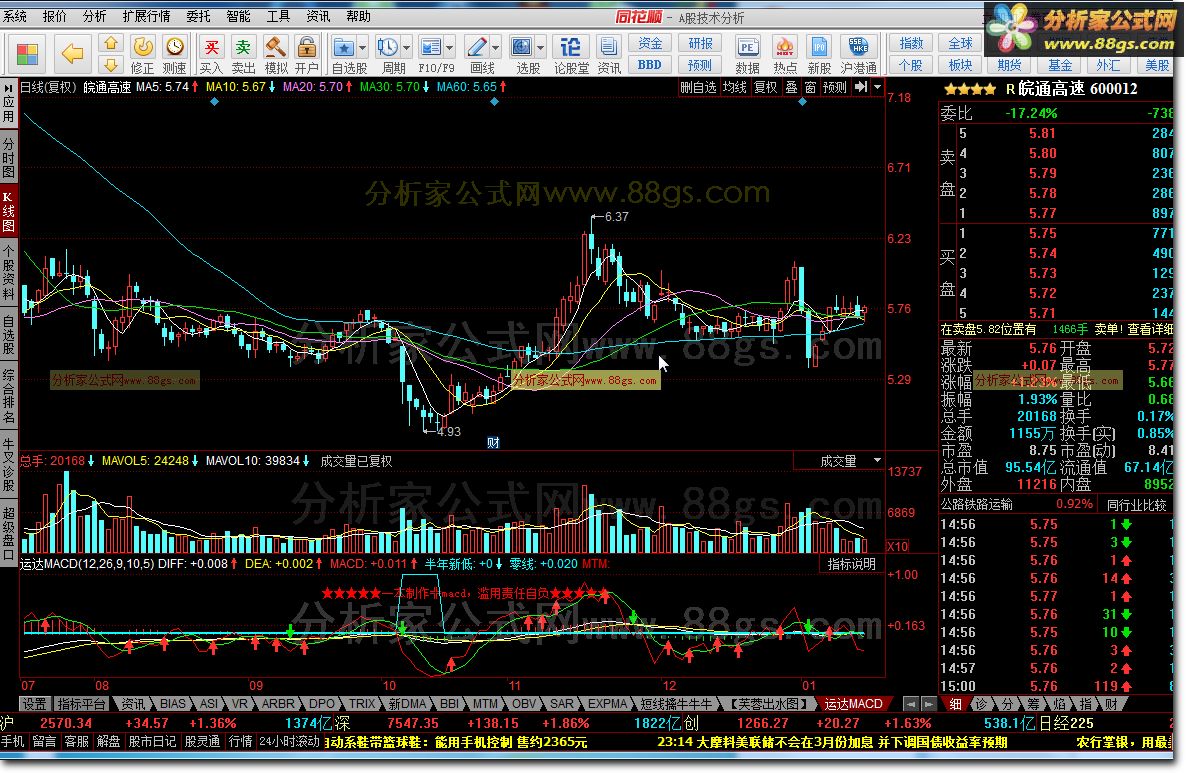1186x773 pixels.
Task: Click the 卖出 sell icon
Action: pos(243,54)
